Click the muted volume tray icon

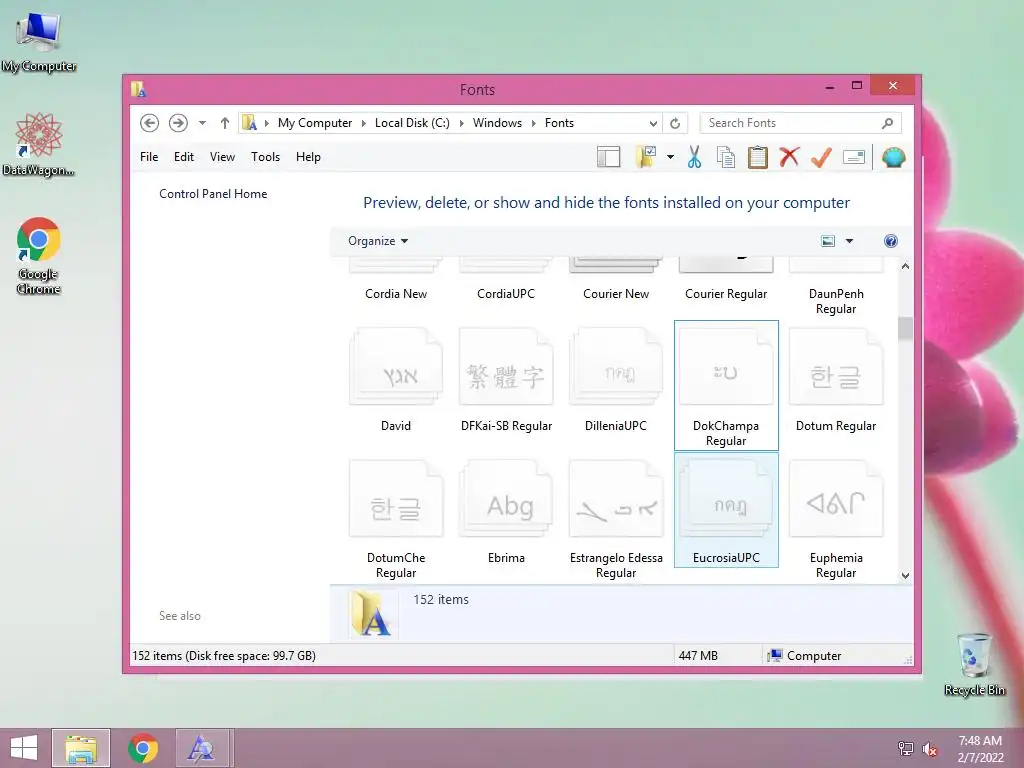coord(930,749)
